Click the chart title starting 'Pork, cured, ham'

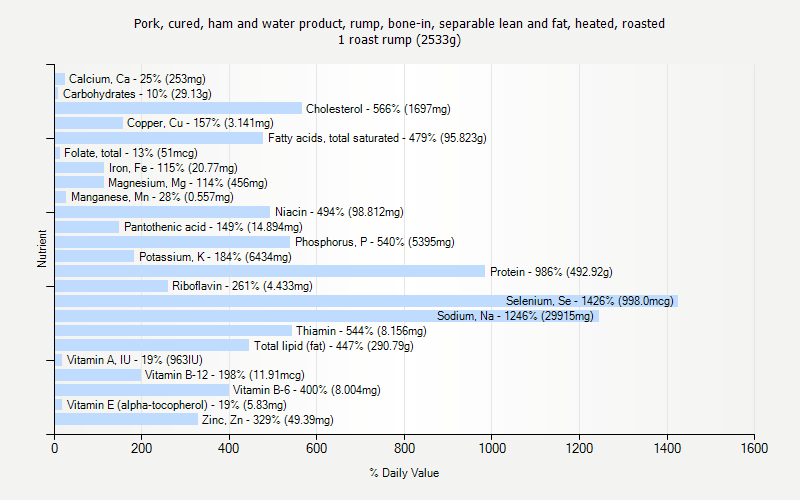pyautogui.click(x=399, y=23)
